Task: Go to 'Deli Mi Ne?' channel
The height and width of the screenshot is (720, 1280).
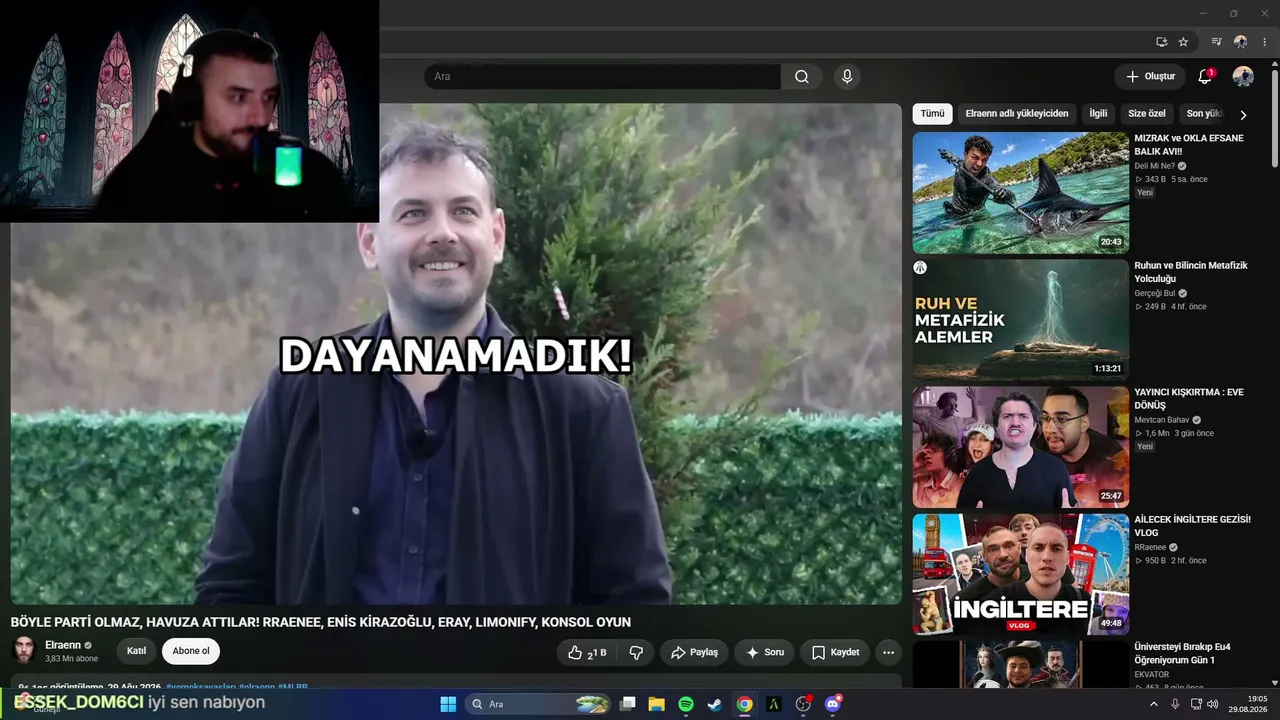Action: coord(1154,166)
